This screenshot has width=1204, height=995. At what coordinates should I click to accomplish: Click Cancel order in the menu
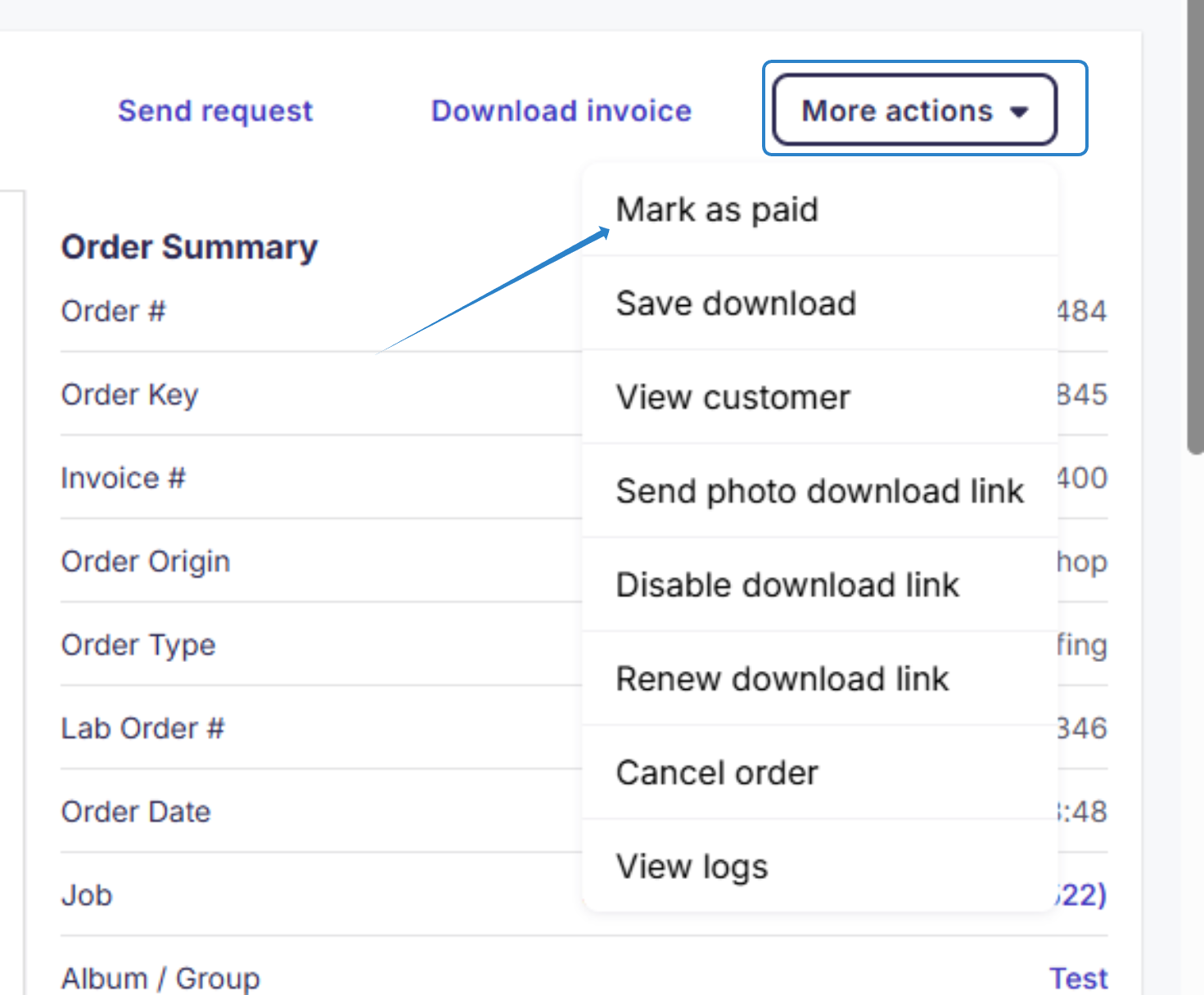(717, 772)
